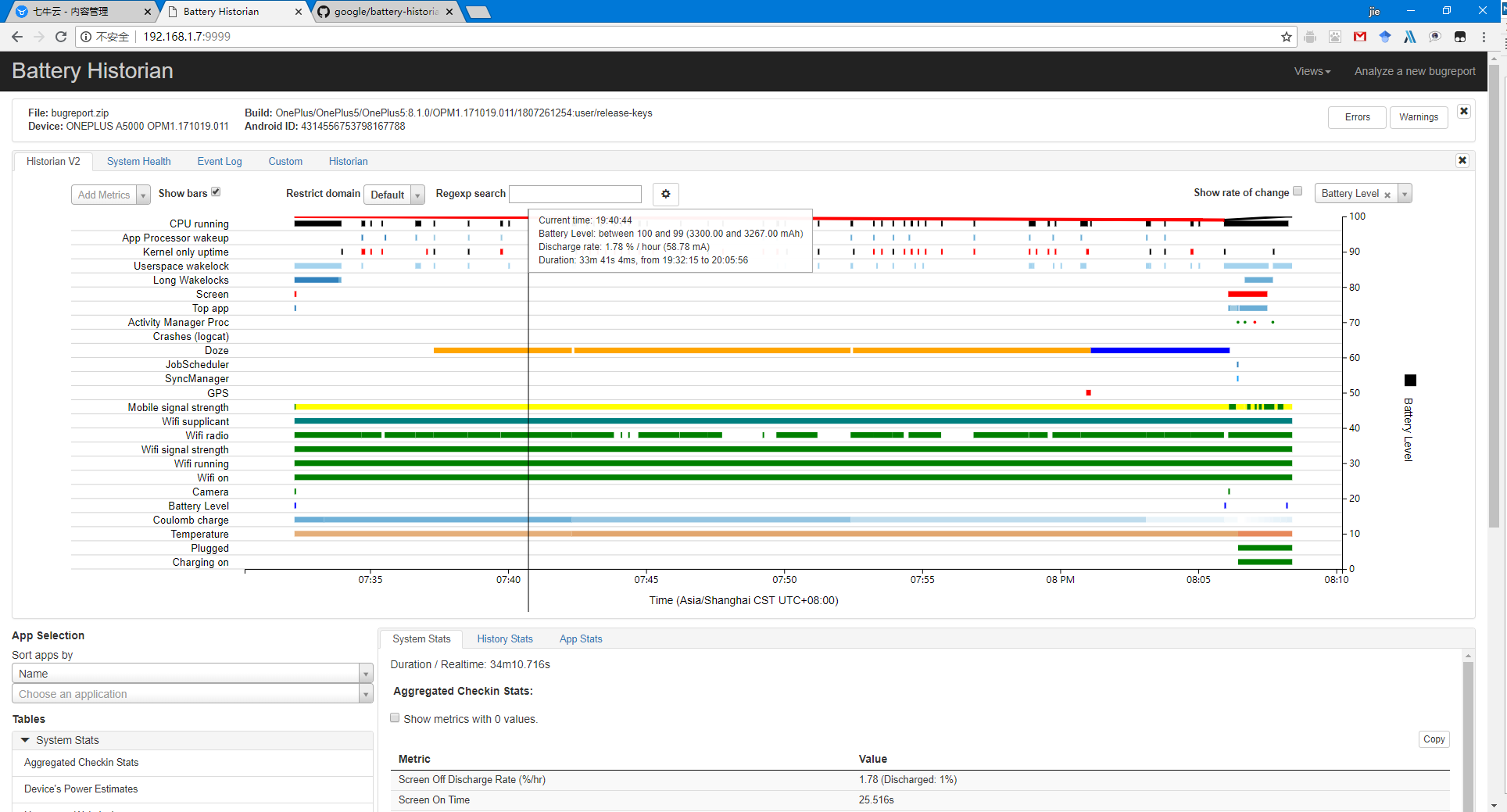Screen dimensions: 1507x812
Task: Open Chrome's three-dot menu
Action: click(x=1484, y=37)
